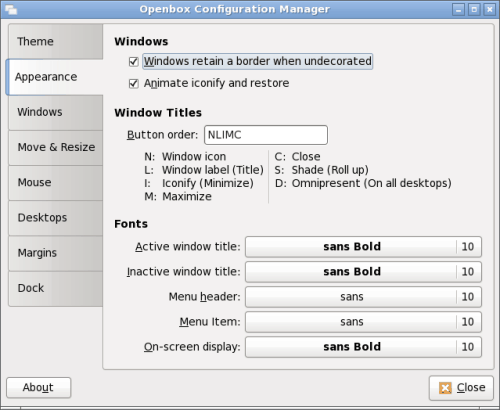Click the 'Menu header:' label
The width and height of the screenshot is (500, 410).
click(x=204, y=297)
